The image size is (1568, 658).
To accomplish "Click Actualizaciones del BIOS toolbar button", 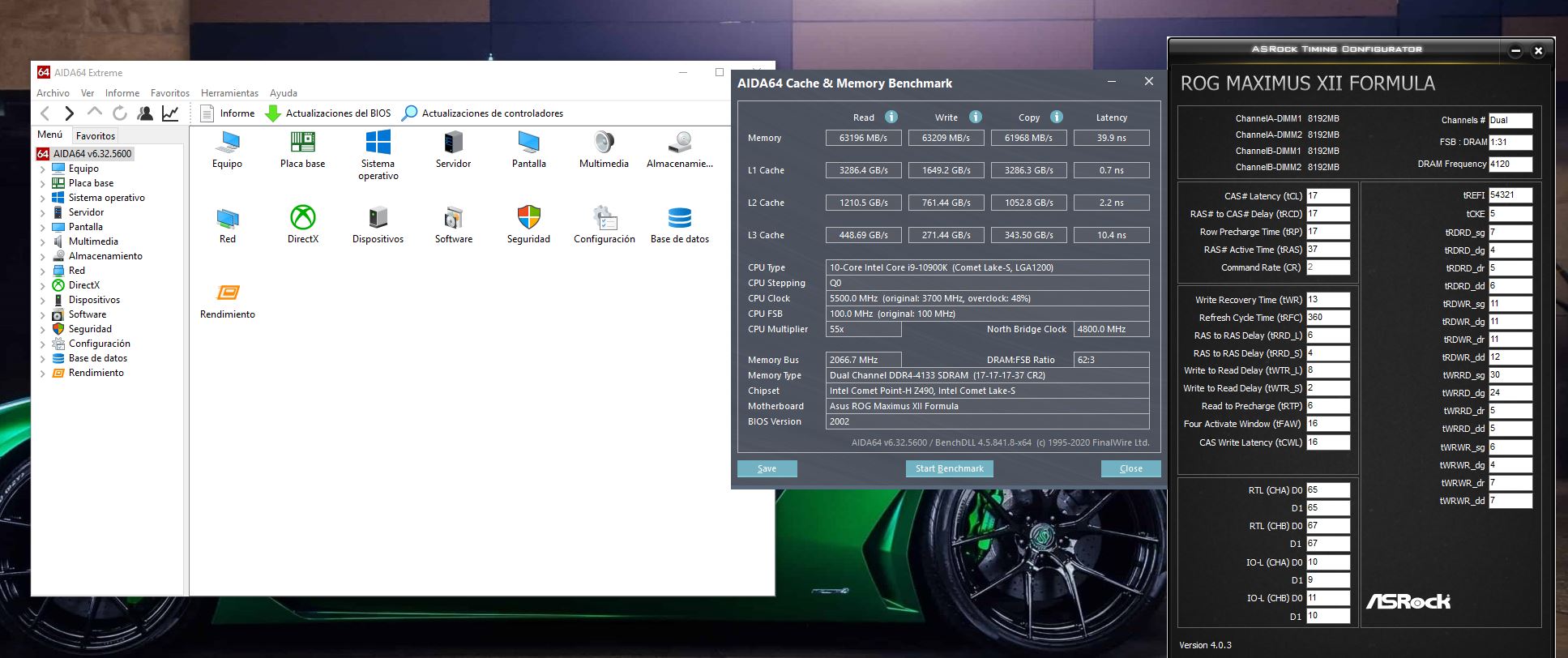I will click(x=328, y=113).
